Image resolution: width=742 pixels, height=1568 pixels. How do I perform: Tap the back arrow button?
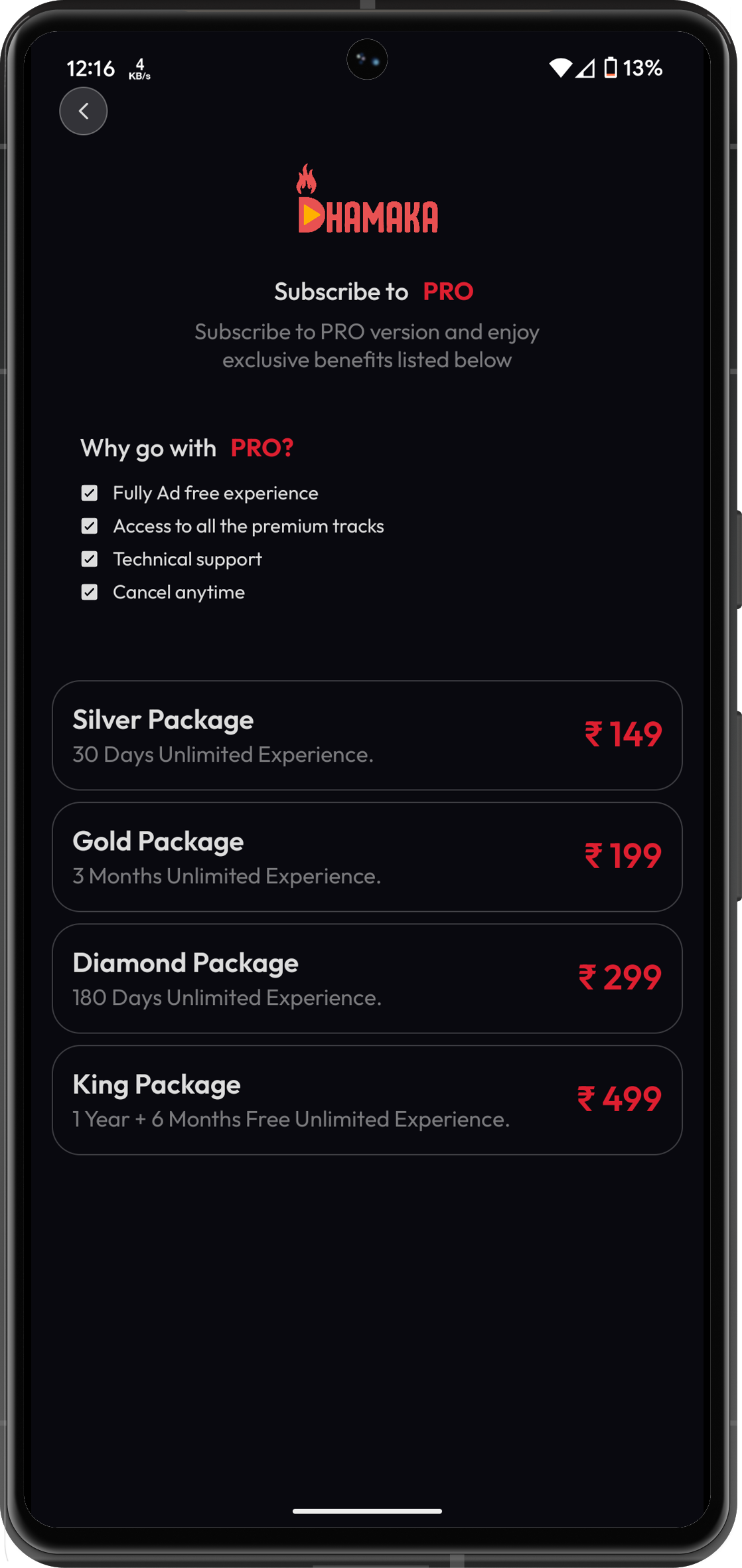[84, 111]
